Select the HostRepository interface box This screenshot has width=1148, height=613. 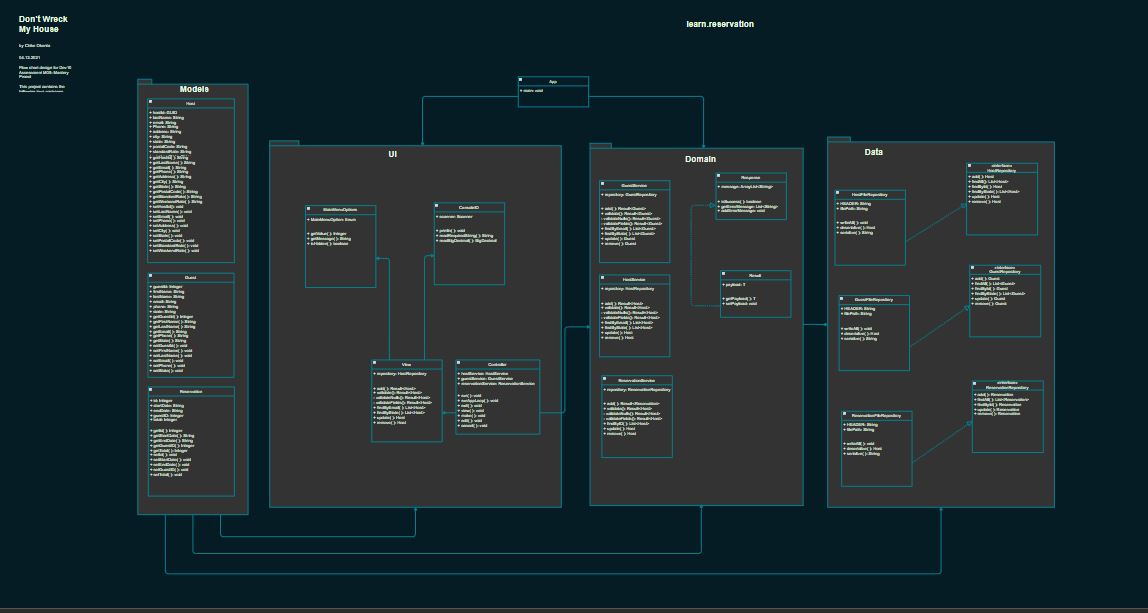tap(1002, 199)
